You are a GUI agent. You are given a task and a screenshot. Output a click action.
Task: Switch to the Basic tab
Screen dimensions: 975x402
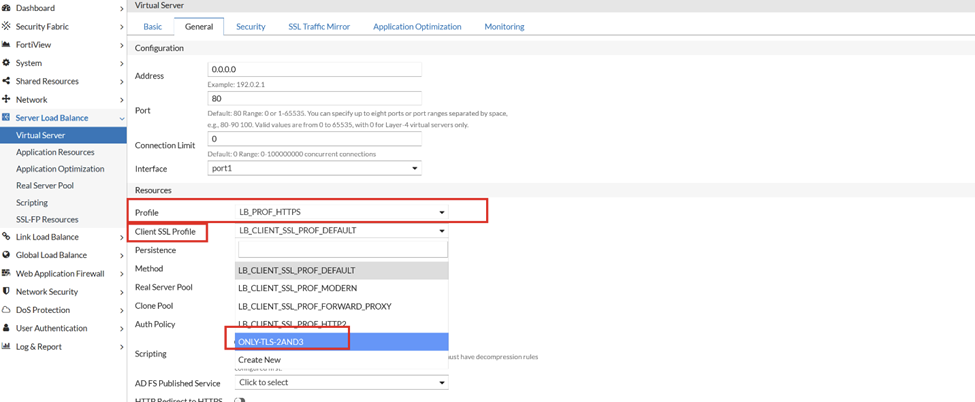point(153,27)
